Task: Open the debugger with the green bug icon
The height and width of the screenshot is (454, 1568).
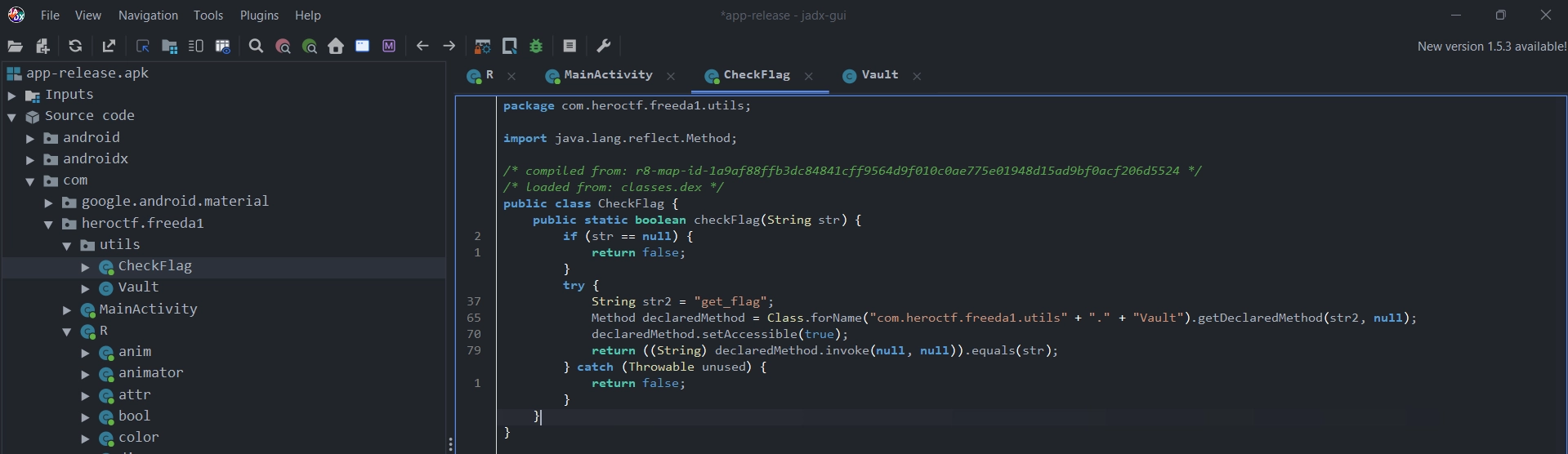Action: pyautogui.click(x=536, y=47)
